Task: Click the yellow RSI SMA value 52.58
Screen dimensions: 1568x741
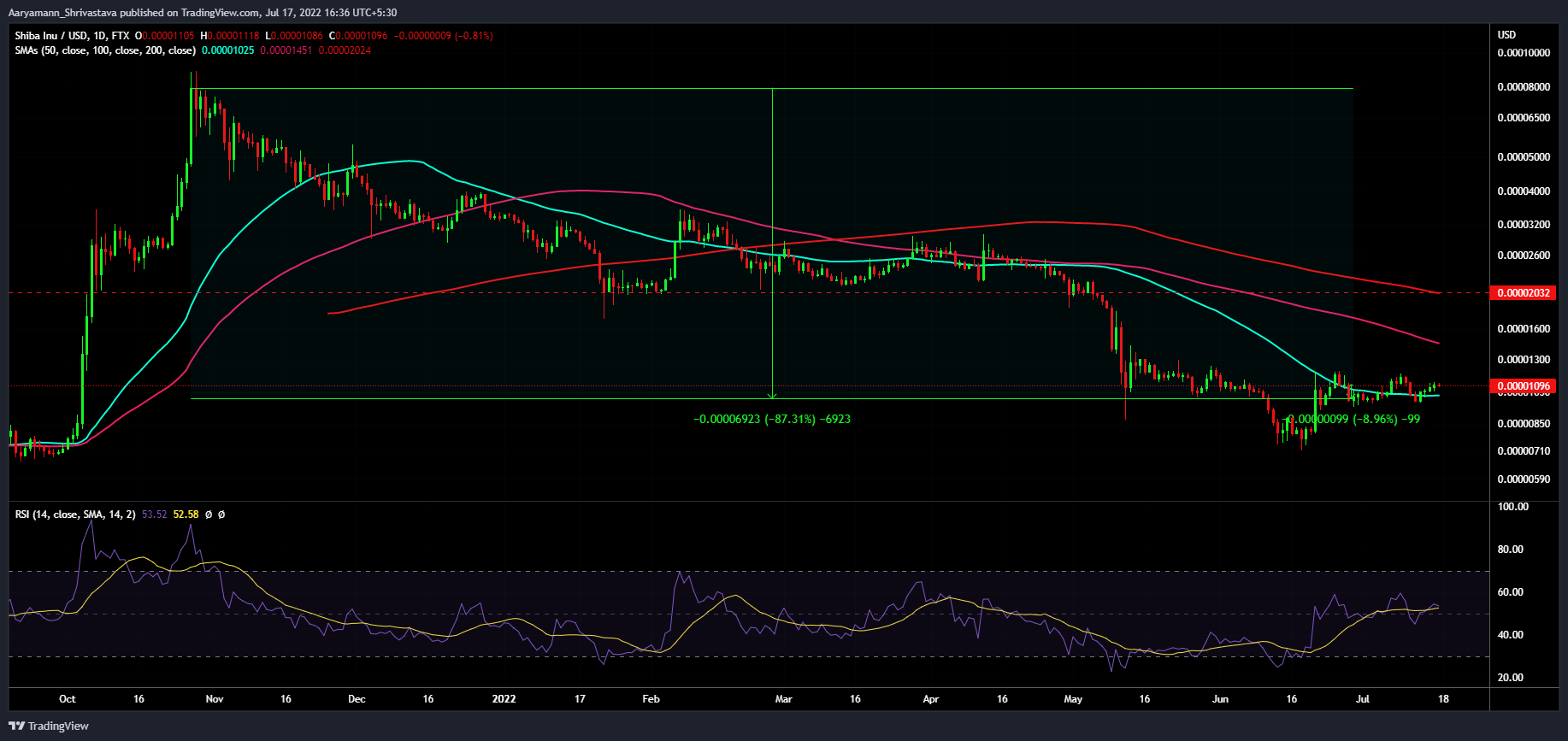Action: point(186,515)
